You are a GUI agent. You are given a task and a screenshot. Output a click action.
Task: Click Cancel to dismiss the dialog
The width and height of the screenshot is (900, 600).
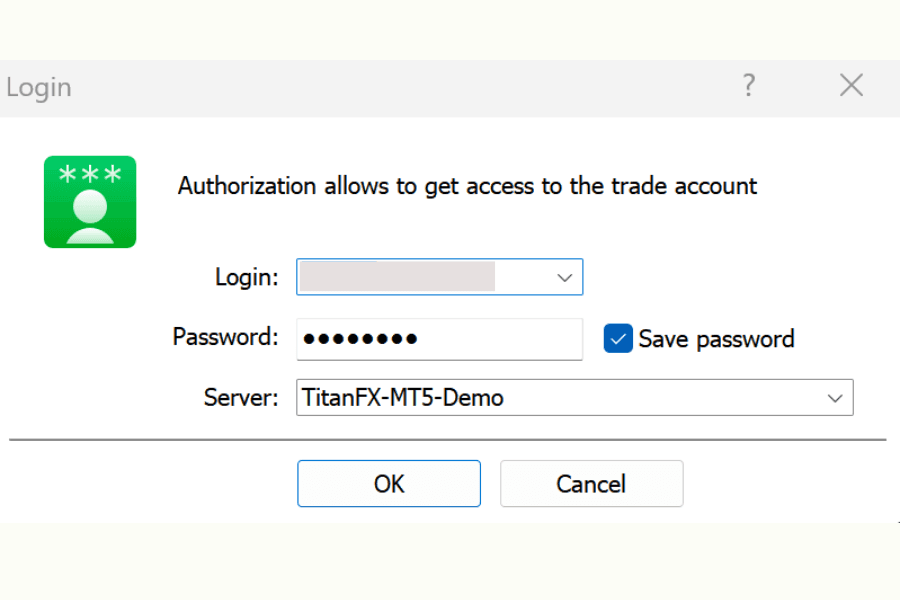point(591,483)
